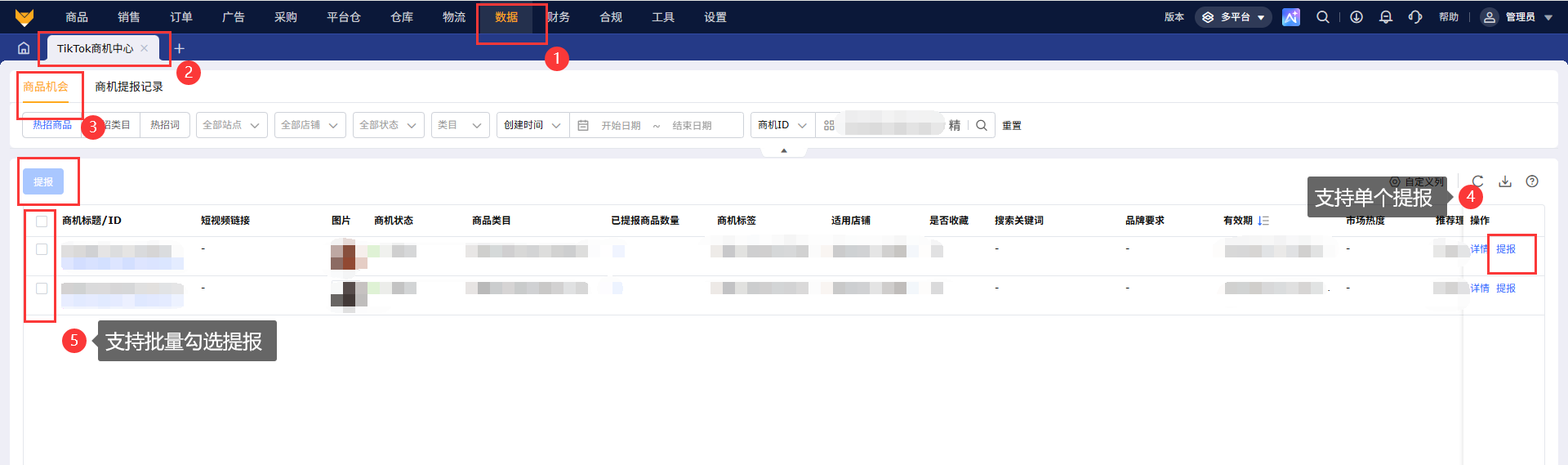Click the calendar icon in date range
The height and width of the screenshot is (465, 1568).
point(583,125)
